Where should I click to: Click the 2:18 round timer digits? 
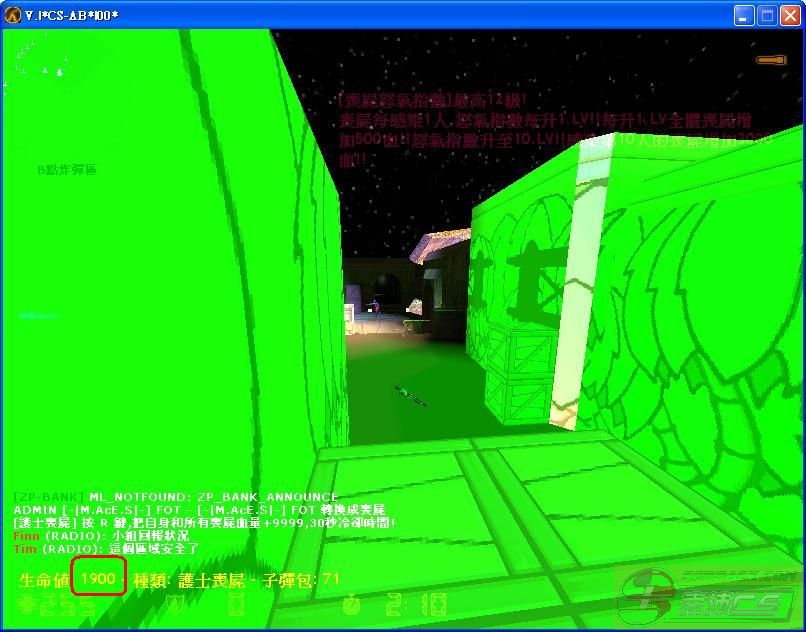click(398, 604)
